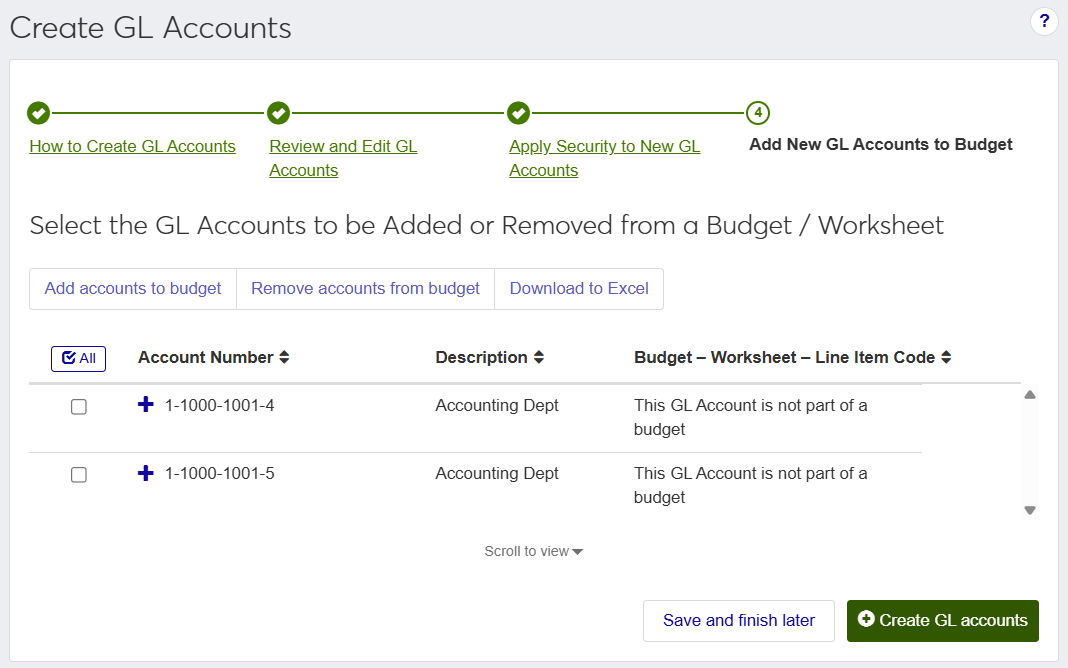Open the help question mark icon

coord(1044,21)
